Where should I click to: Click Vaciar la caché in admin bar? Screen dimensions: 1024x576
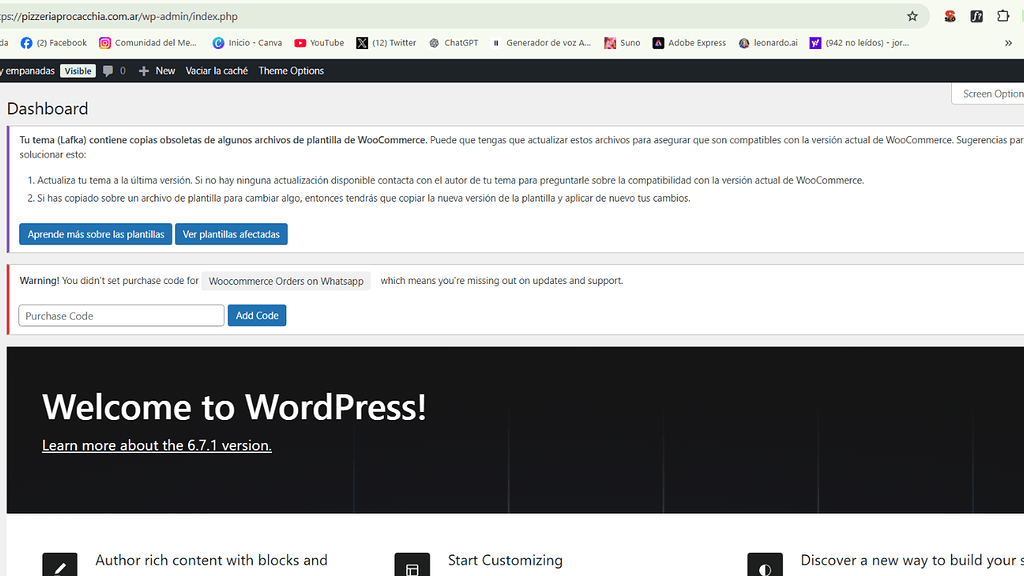[x=217, y=71]
